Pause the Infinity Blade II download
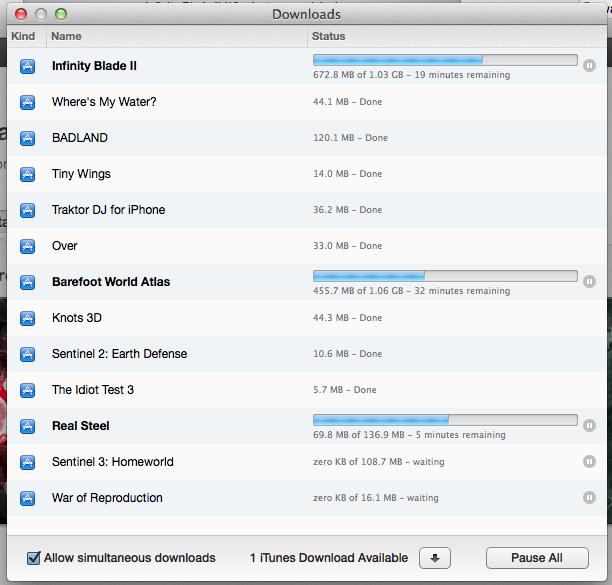Viewport: 612px width, 585px height. click(x=589, y=66)
